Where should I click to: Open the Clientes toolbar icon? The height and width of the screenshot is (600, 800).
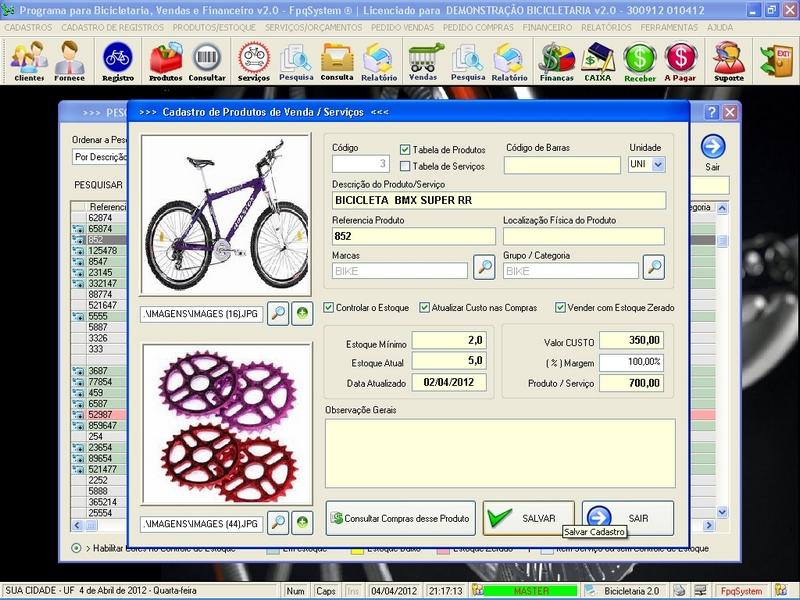click(x=29, y=61)
